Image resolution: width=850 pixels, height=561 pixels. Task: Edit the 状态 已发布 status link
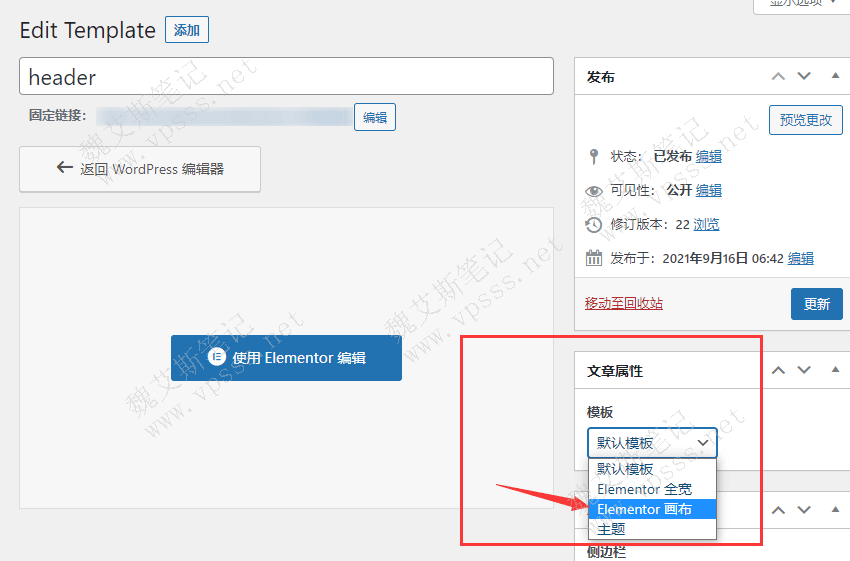coord(709,156)
